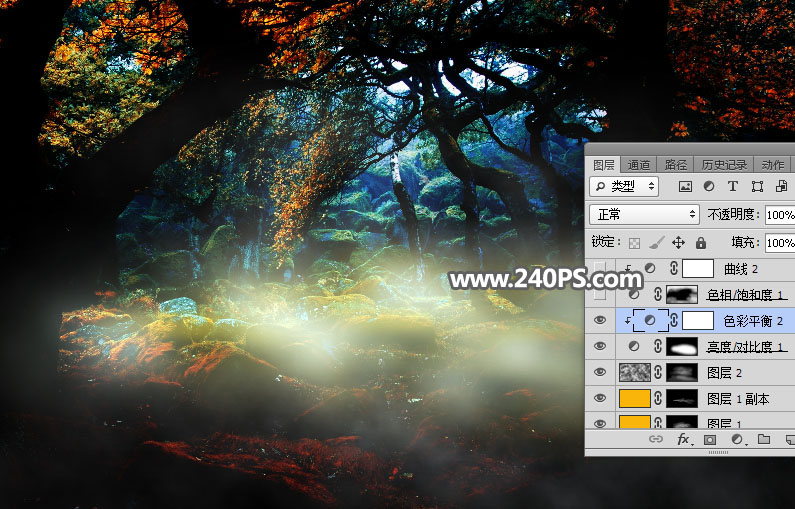This screenshot has width=795, height=509.
Task: Filter layers by adjustment layer type
Action: [709, 187]
